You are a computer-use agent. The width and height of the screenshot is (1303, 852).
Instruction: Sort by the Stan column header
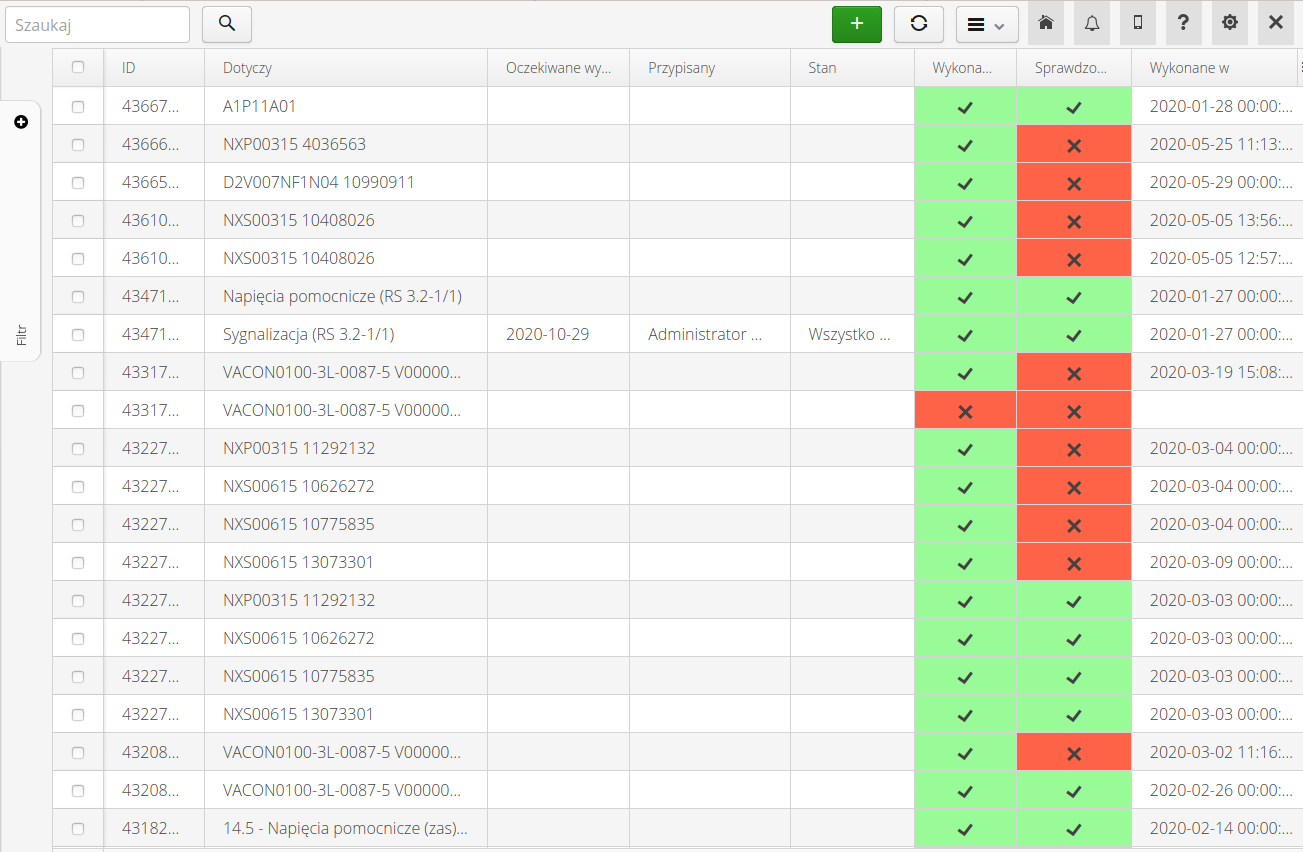click(822, 68)
